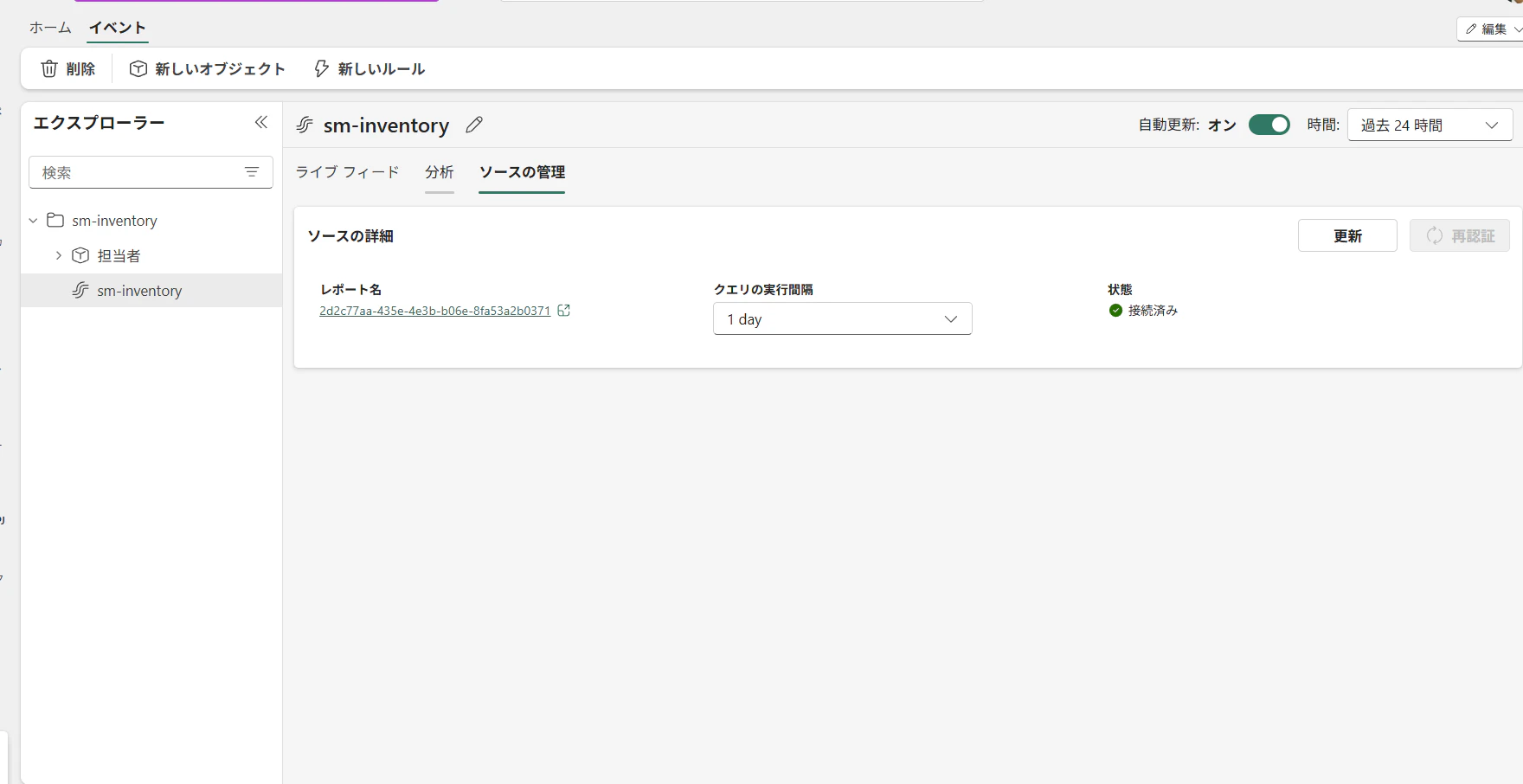Click the 状態 label
Screen dimensions: 1523x784
(x=1120, y=289)
